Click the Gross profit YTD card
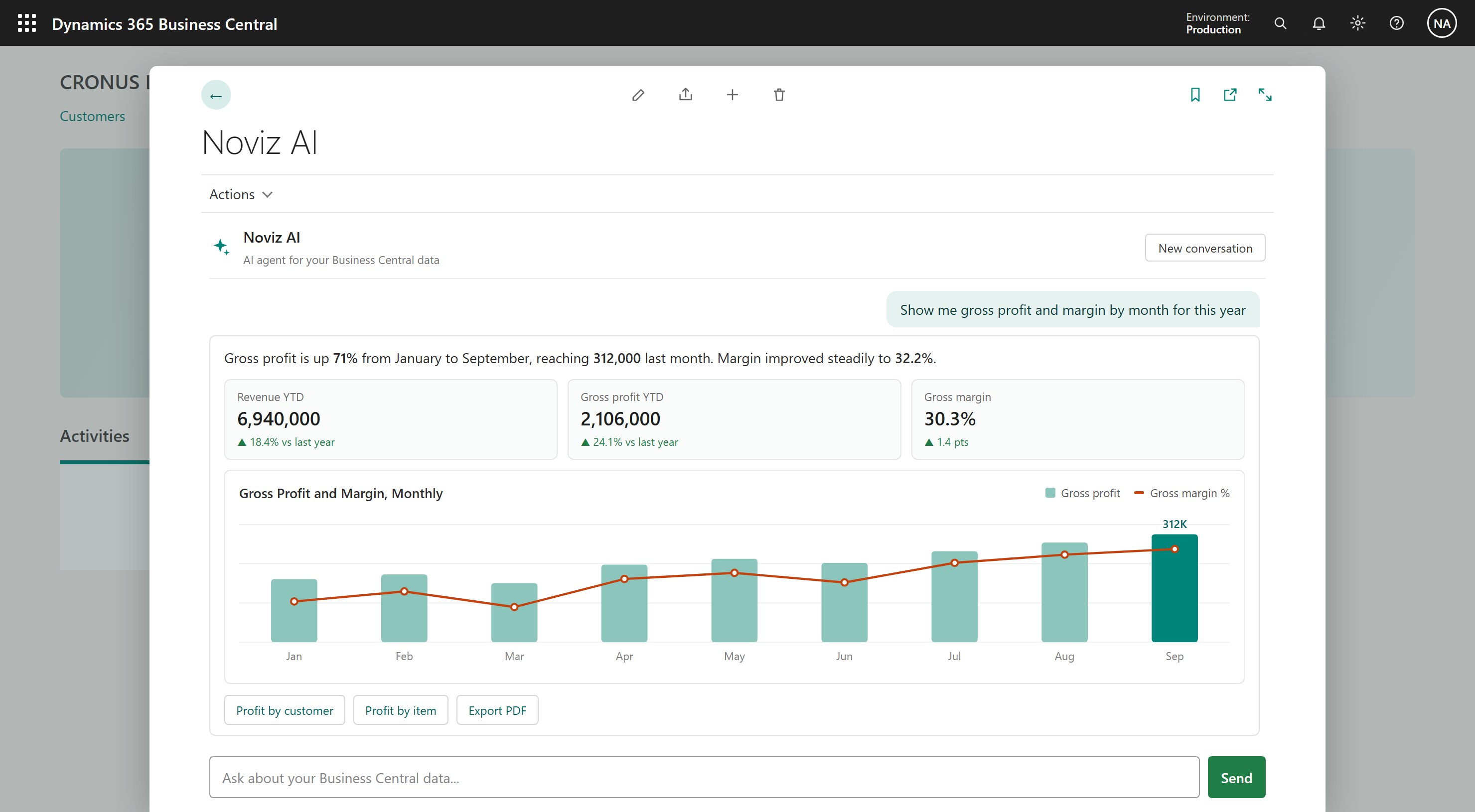The height and width of the screenshot is (812, 1475). coord(734,419)
